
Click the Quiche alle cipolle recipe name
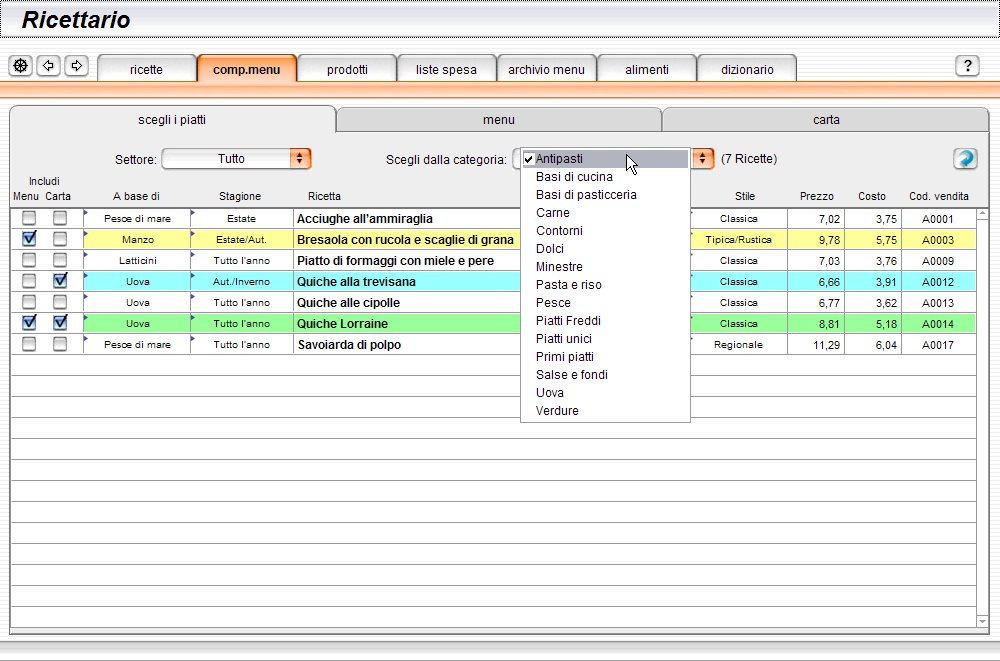(348, 303)
